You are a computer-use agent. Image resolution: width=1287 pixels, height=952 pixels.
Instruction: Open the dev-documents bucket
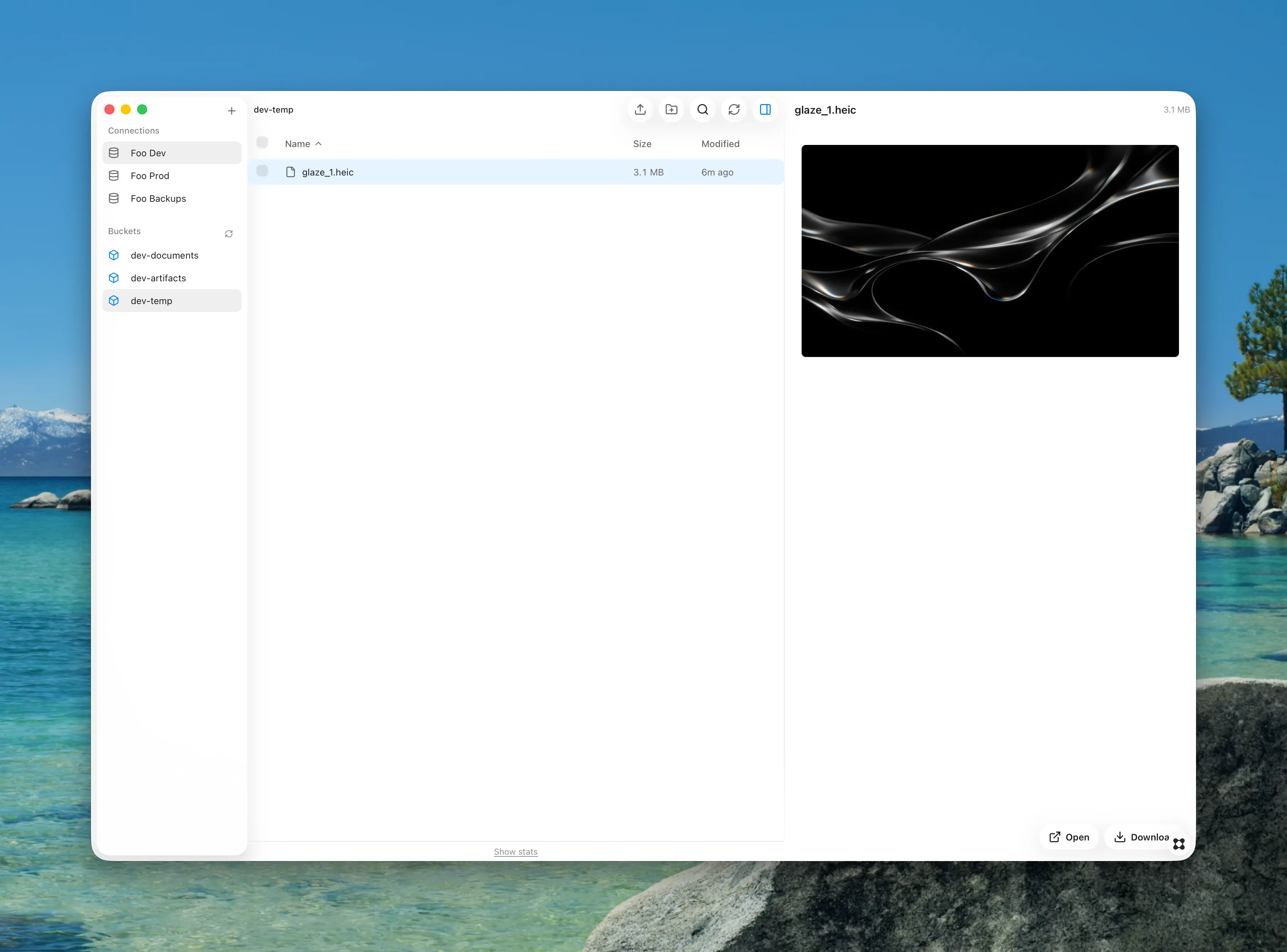(x=172, y=255)
